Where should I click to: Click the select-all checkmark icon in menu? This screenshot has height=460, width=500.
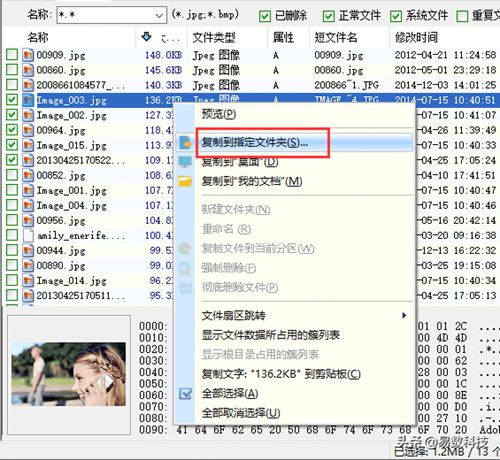tap(185, 394)
